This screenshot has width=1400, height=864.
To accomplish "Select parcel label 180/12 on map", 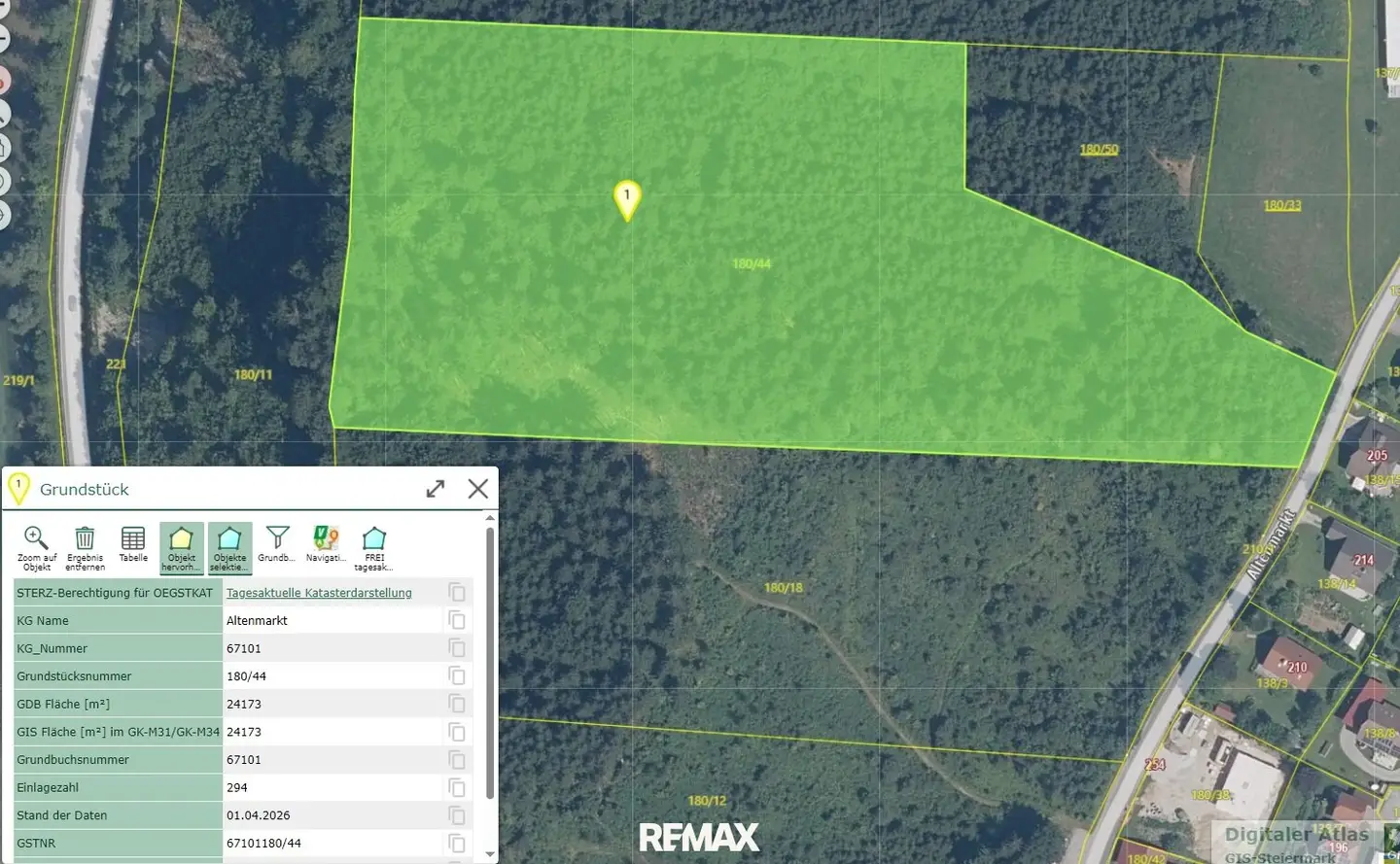I will (x=707, y=801).
